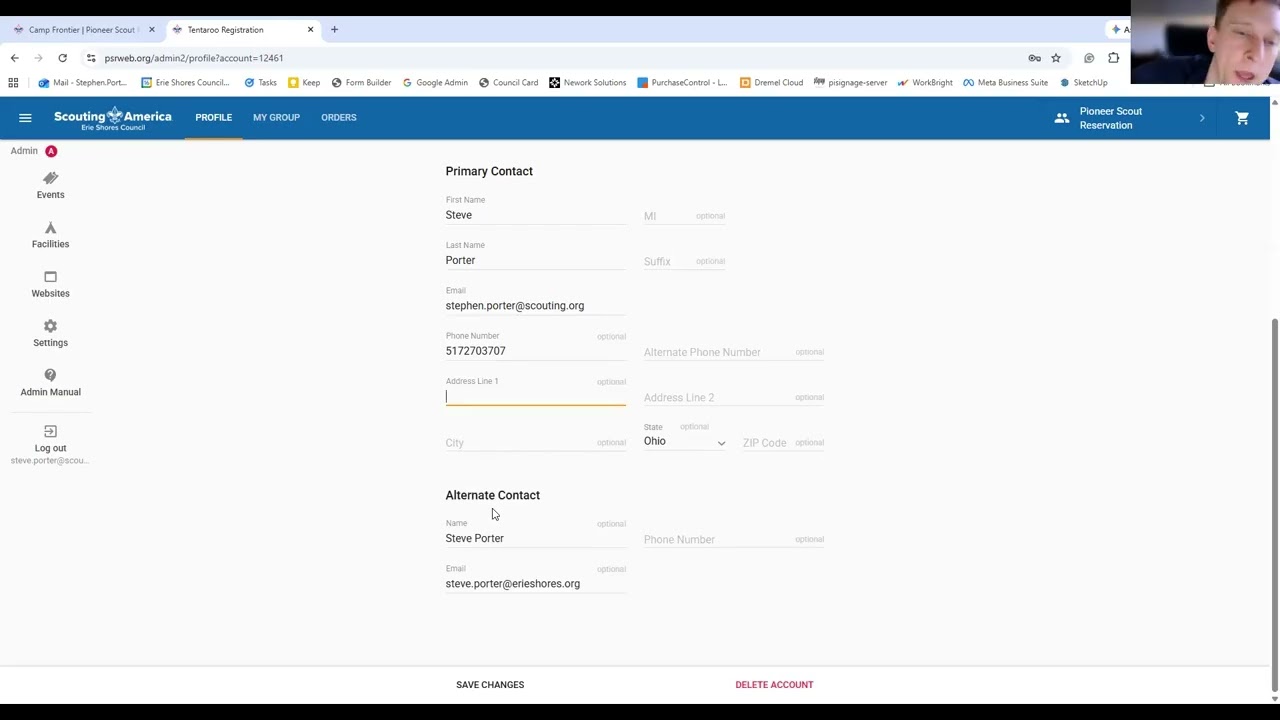The image size is (1280, 720).
Task: Open the Tasks bookmark
Action: [260, 82]
